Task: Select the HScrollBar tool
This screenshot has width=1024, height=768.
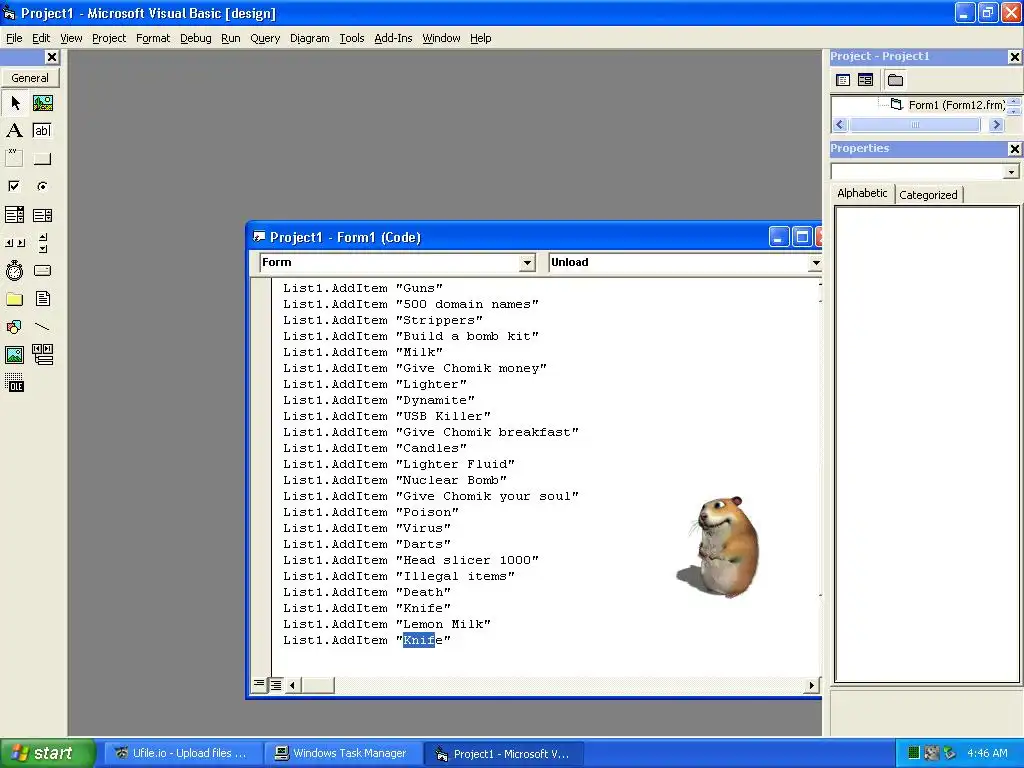Action: 14,243
